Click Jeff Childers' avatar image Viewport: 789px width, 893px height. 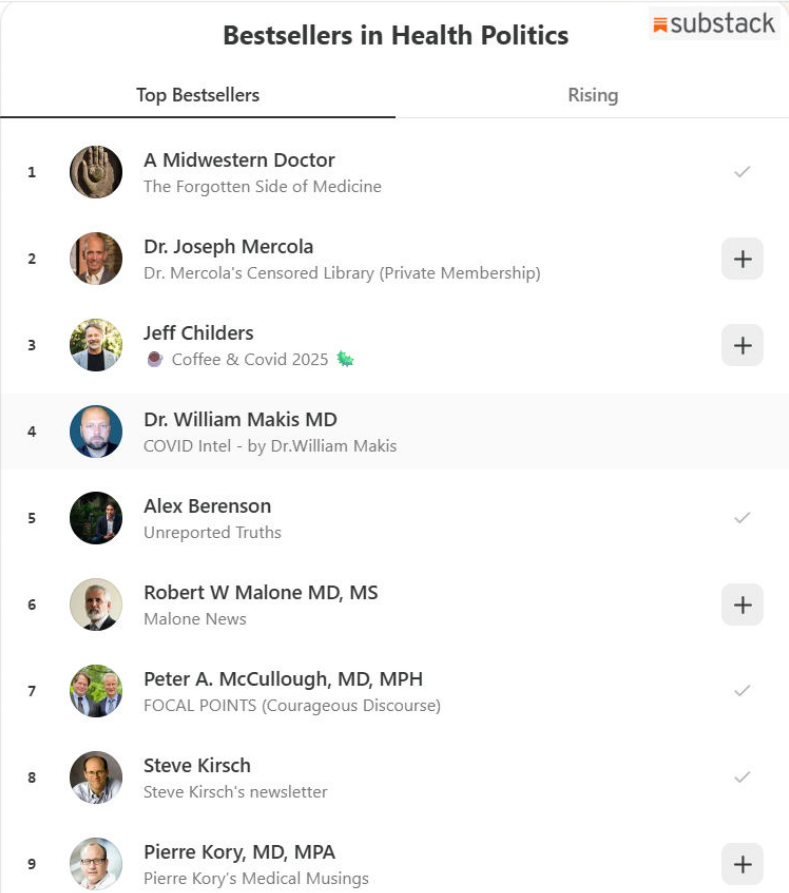[x=96, y=345]
